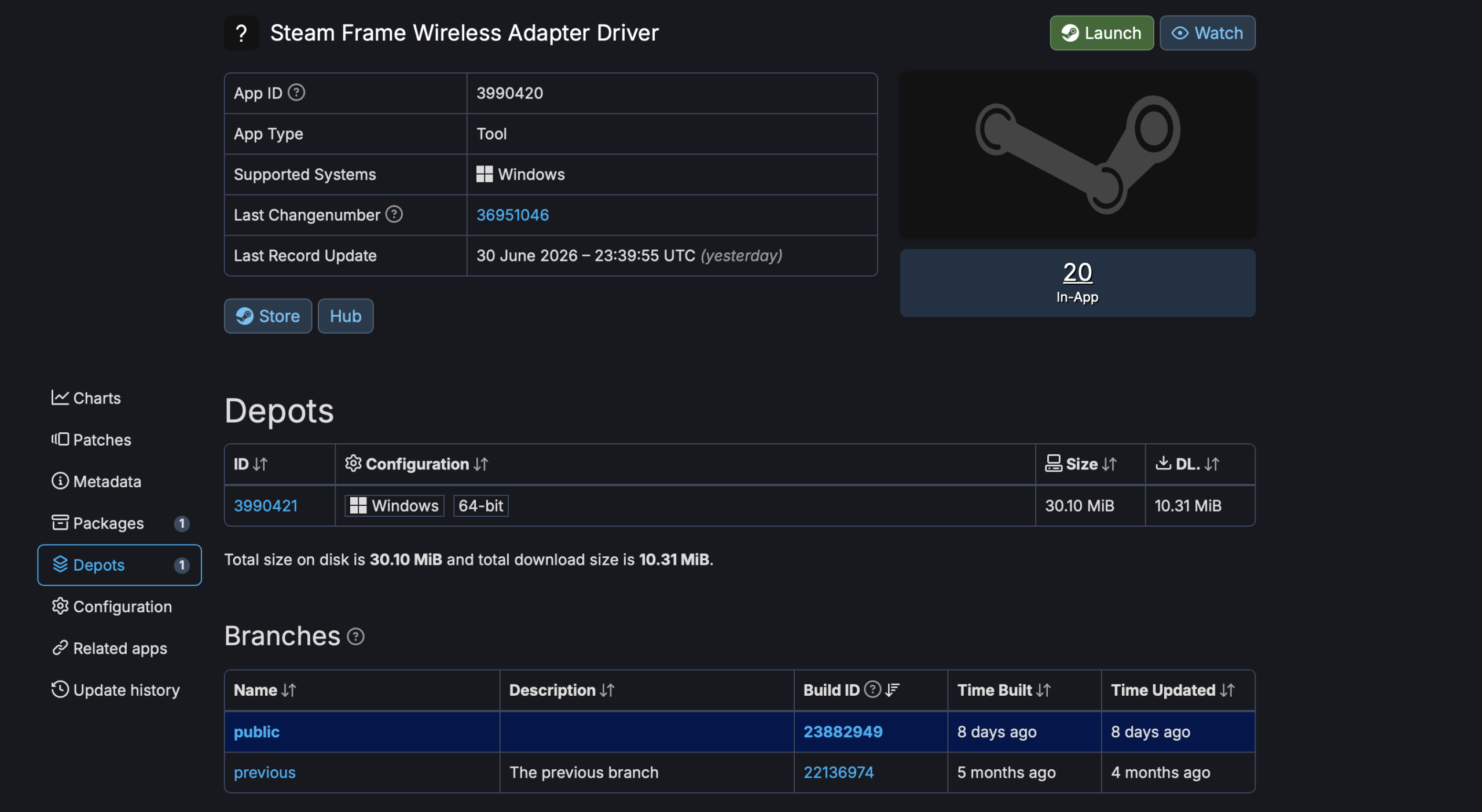Click the Steam logo app image

pyautogui.click(x=1077, y=155)
